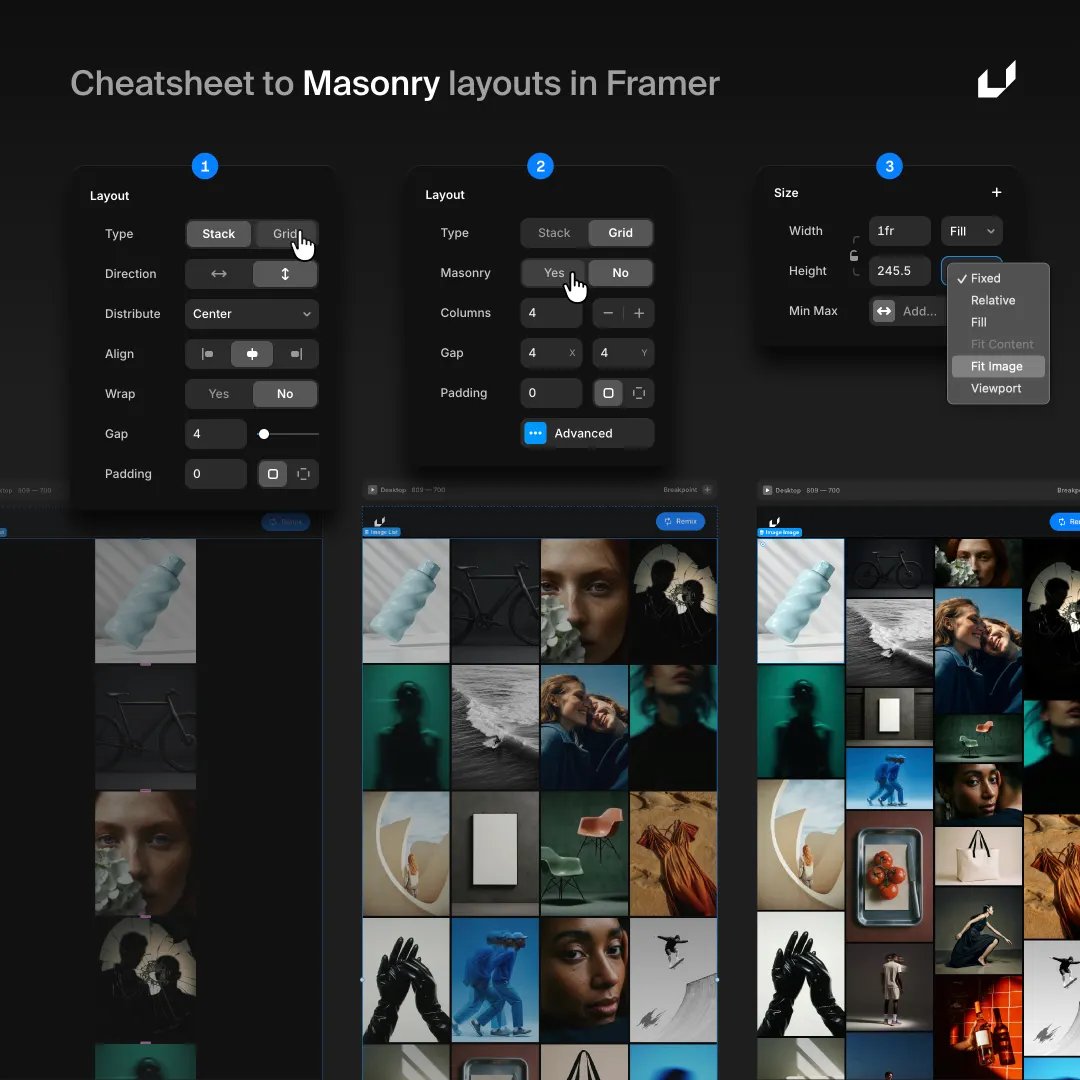
Task: Click play icon beside middle Desktop label
Action: pyautogui.click(x=373, y=490)
